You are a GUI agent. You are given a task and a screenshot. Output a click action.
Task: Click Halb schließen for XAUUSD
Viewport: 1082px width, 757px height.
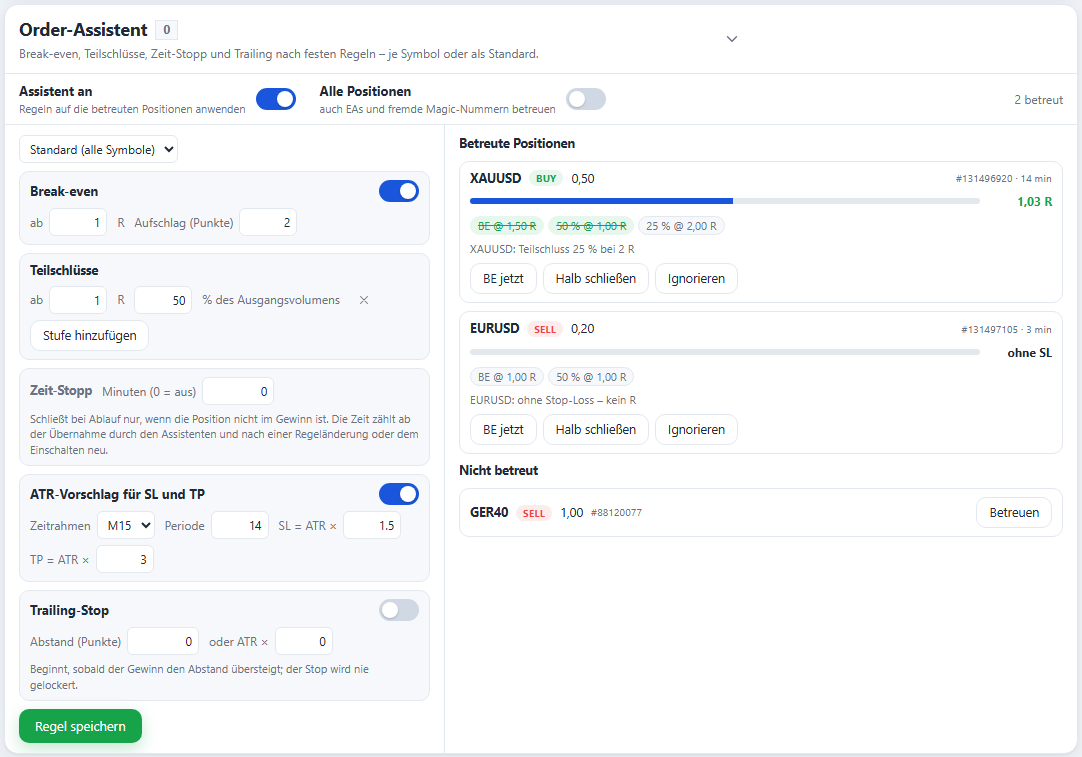pyautogui.click(x=596, y=279)
